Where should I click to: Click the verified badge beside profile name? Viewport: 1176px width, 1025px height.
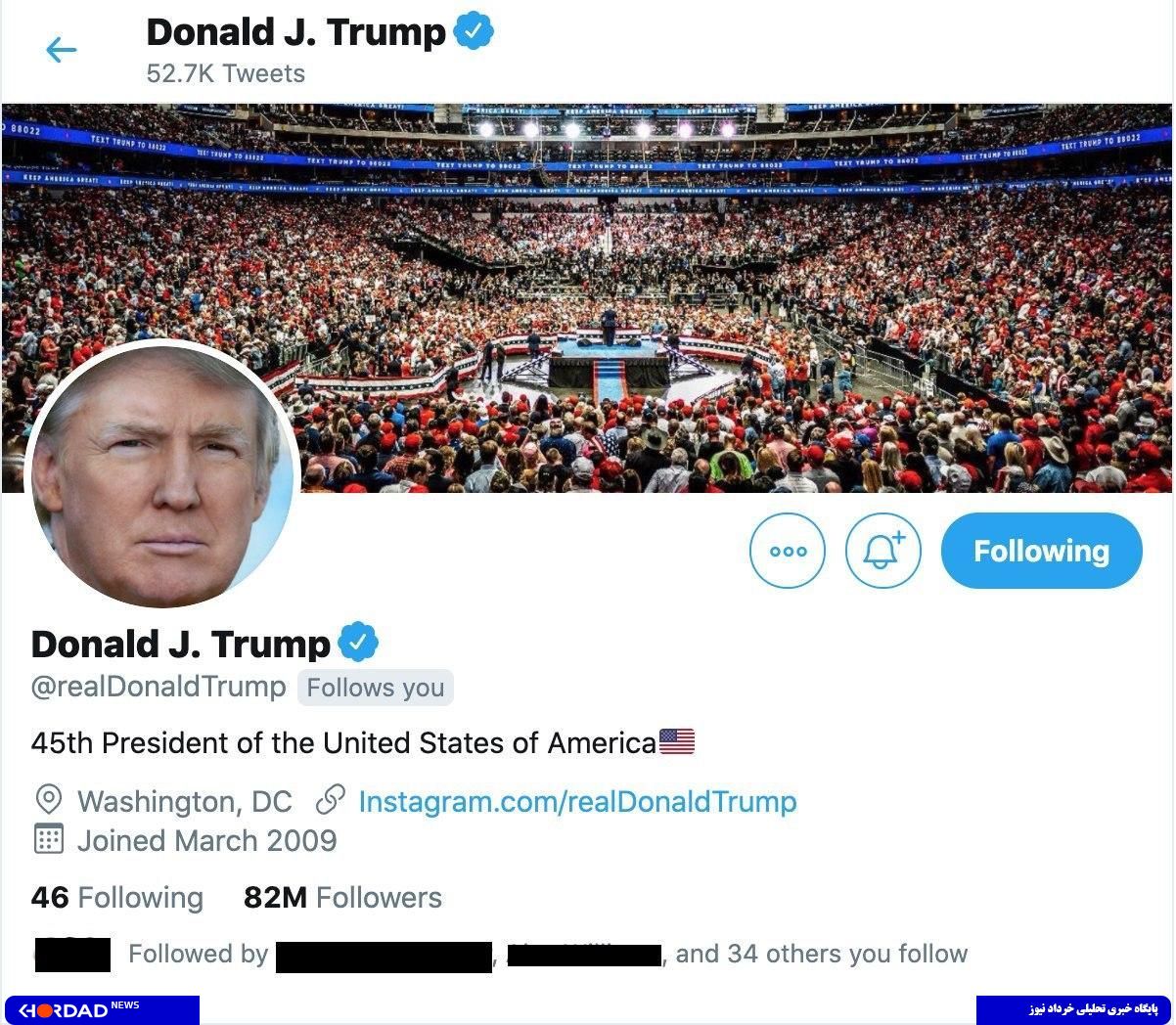pyautogui.click(x=358, y=643)
